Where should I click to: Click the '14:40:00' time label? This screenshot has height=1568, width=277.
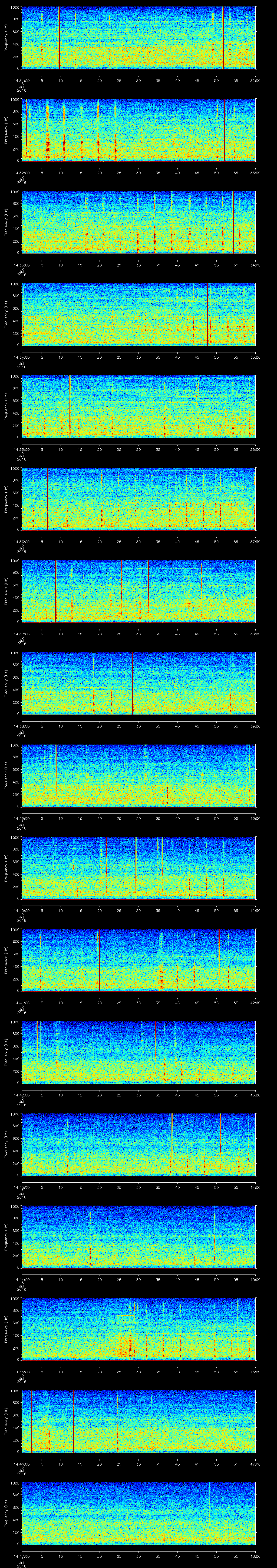point(22,910)
